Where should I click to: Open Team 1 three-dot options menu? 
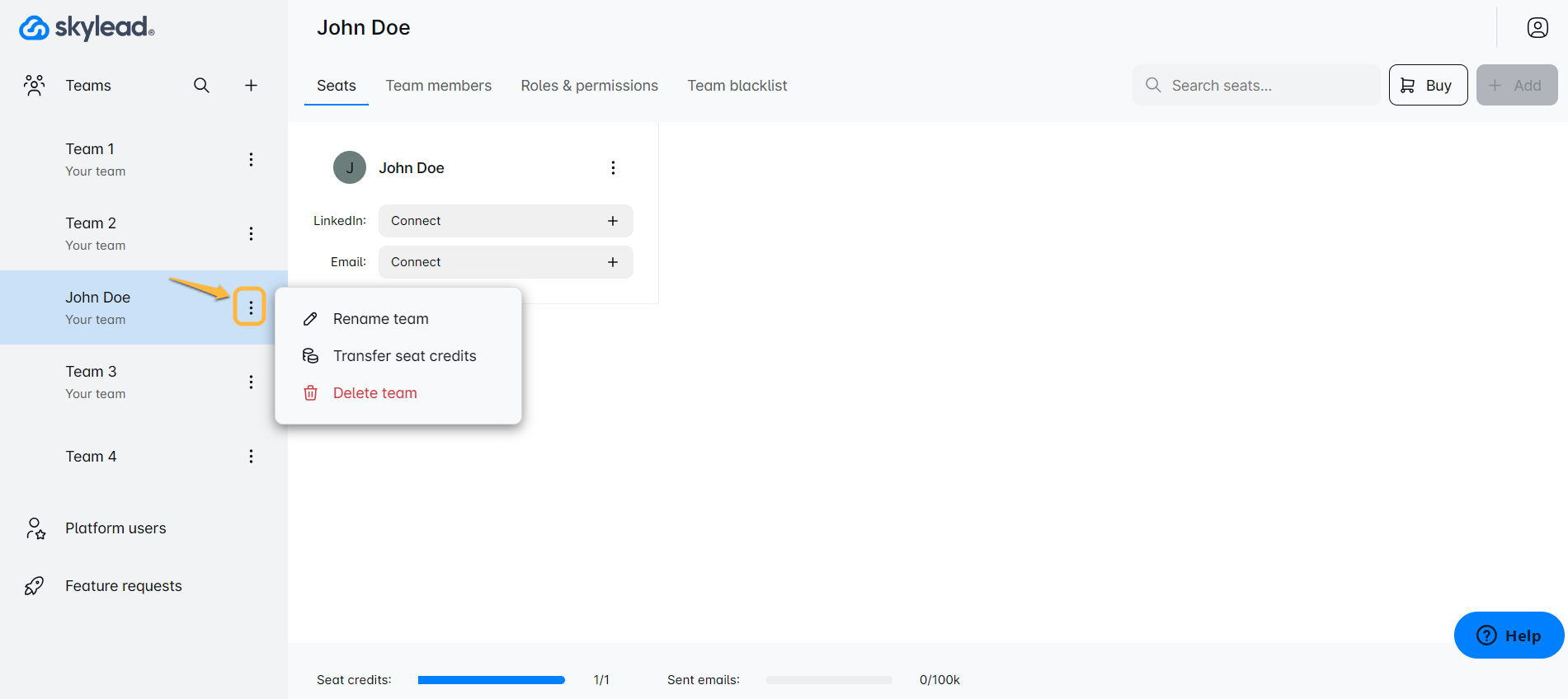click(x=251, y=160)
